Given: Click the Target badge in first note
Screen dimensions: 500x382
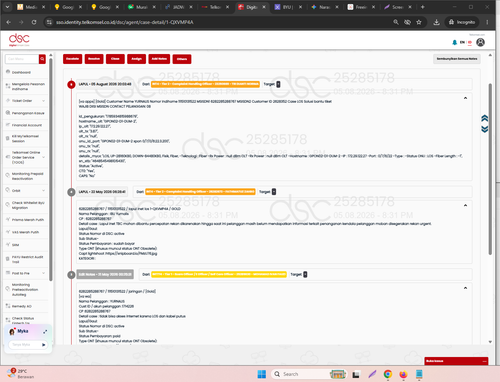Looking at the screenshot, I should tap(278, 84).
